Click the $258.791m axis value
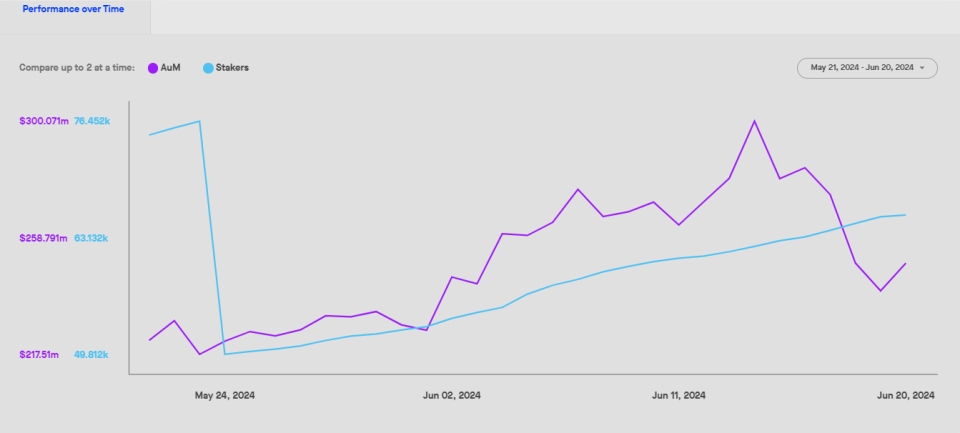 pyautogui.click(x=43, y=238)
